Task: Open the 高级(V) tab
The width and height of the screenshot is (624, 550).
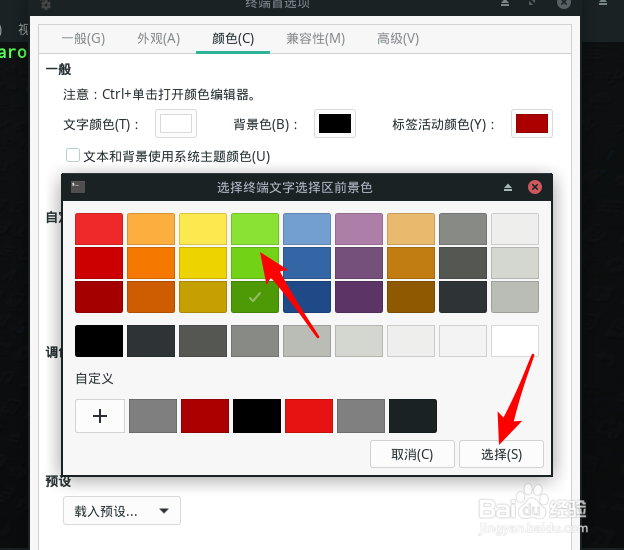Action: (x=398, y=39)
